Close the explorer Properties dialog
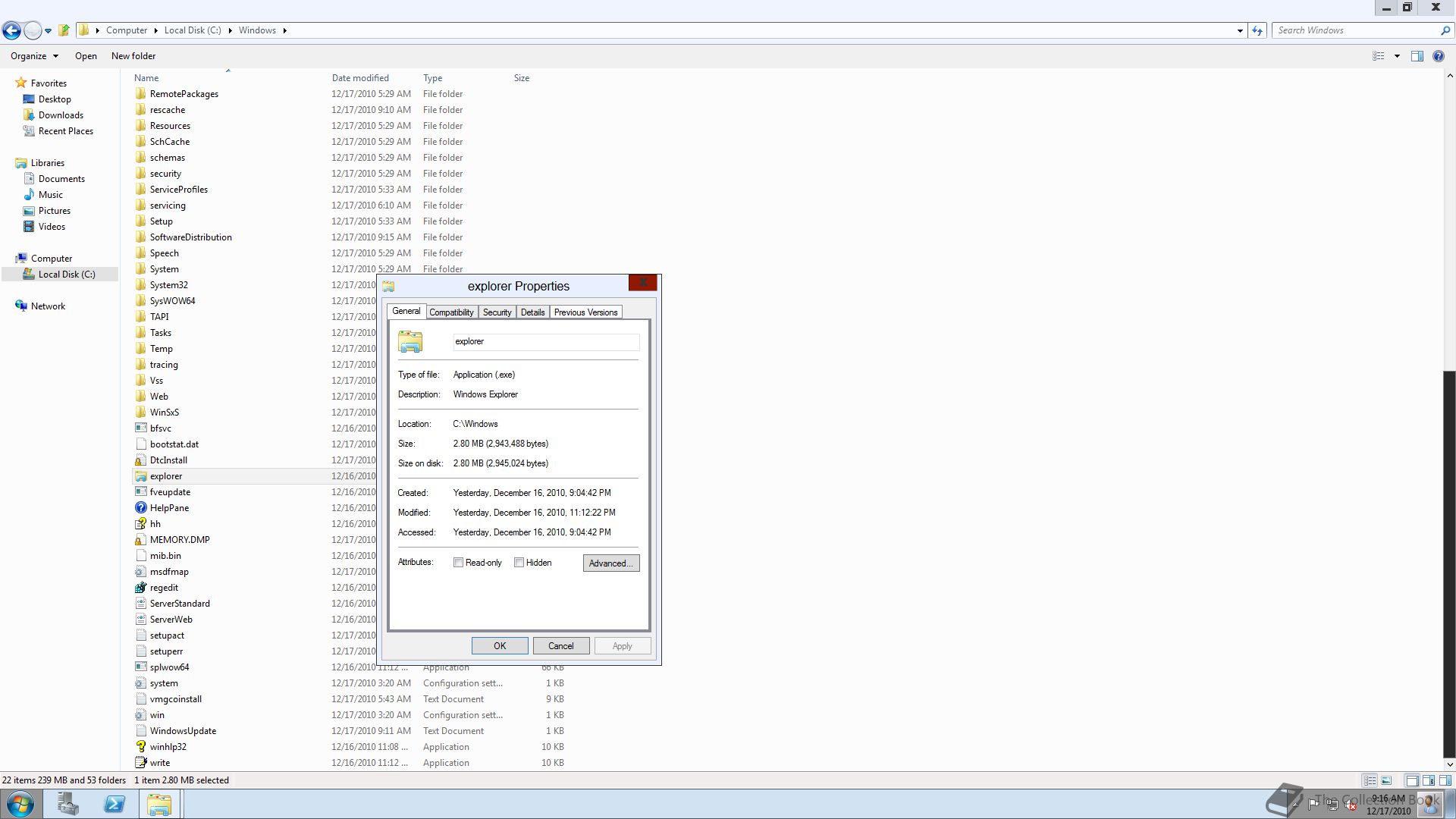Screen dimensions: 1456x819 (x=642, y=284)
